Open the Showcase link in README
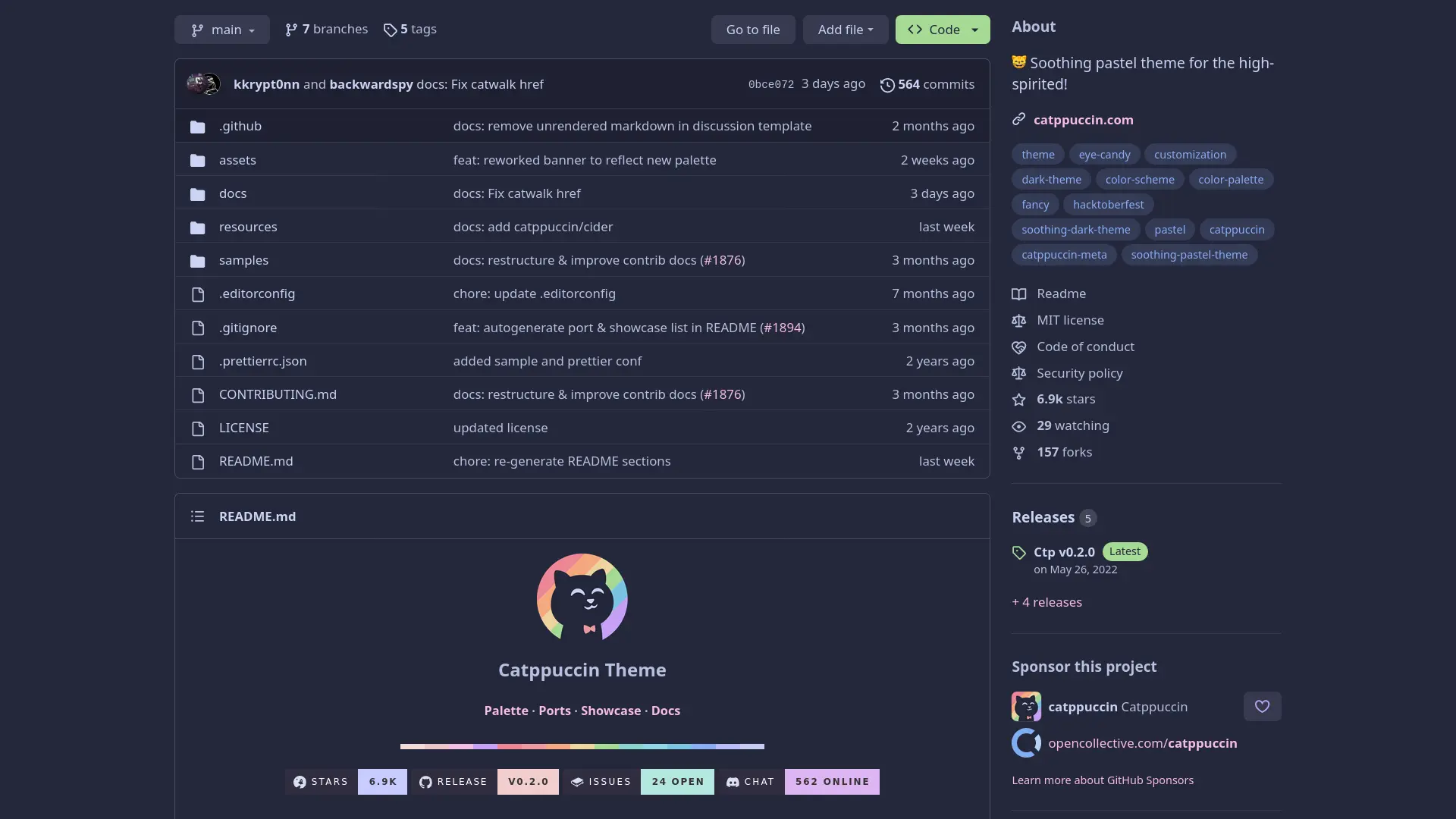 pos(610,711)
